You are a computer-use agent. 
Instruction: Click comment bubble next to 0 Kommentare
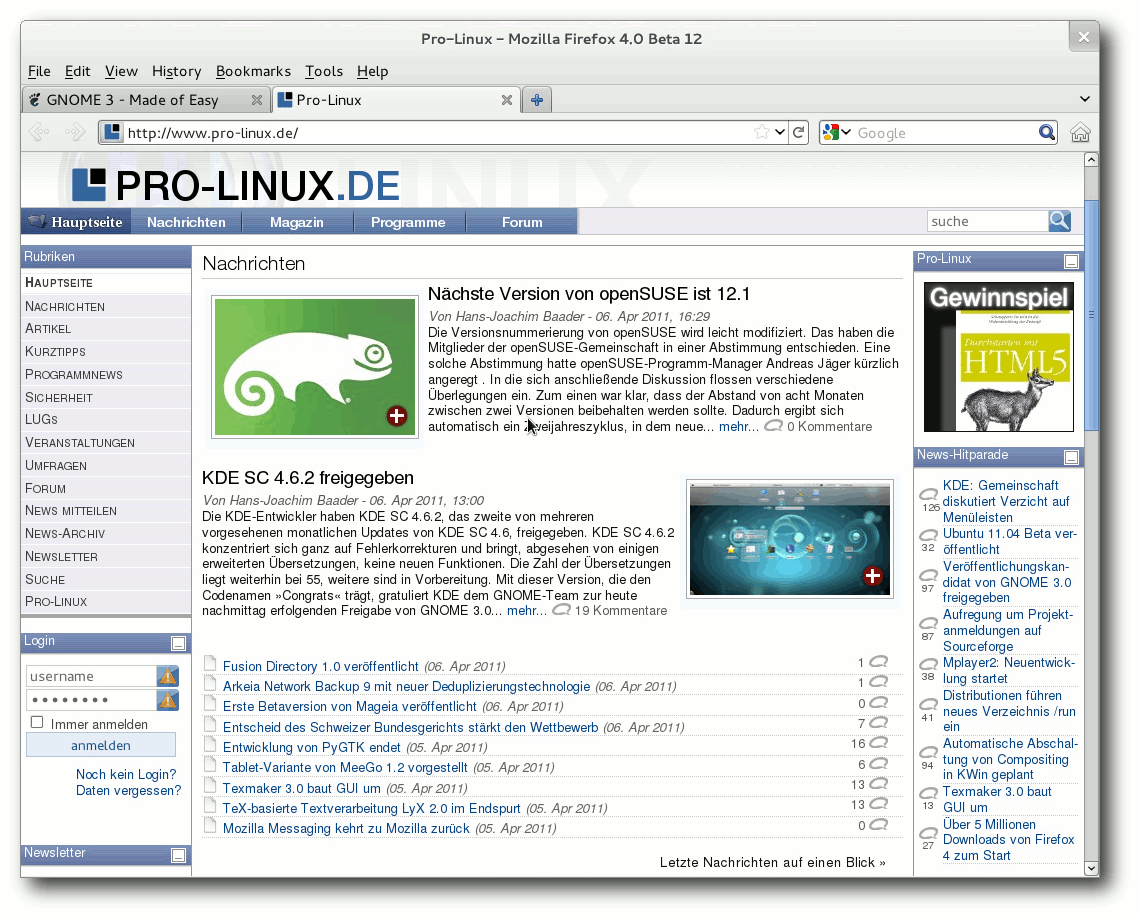pyautogui.click(x=774, y=426)
